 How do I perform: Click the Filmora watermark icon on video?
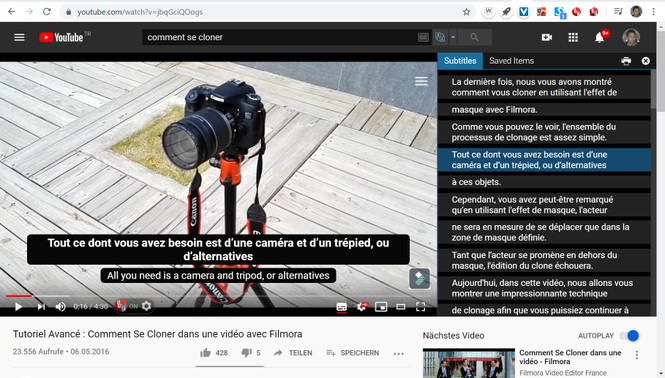tap(419, 279)
